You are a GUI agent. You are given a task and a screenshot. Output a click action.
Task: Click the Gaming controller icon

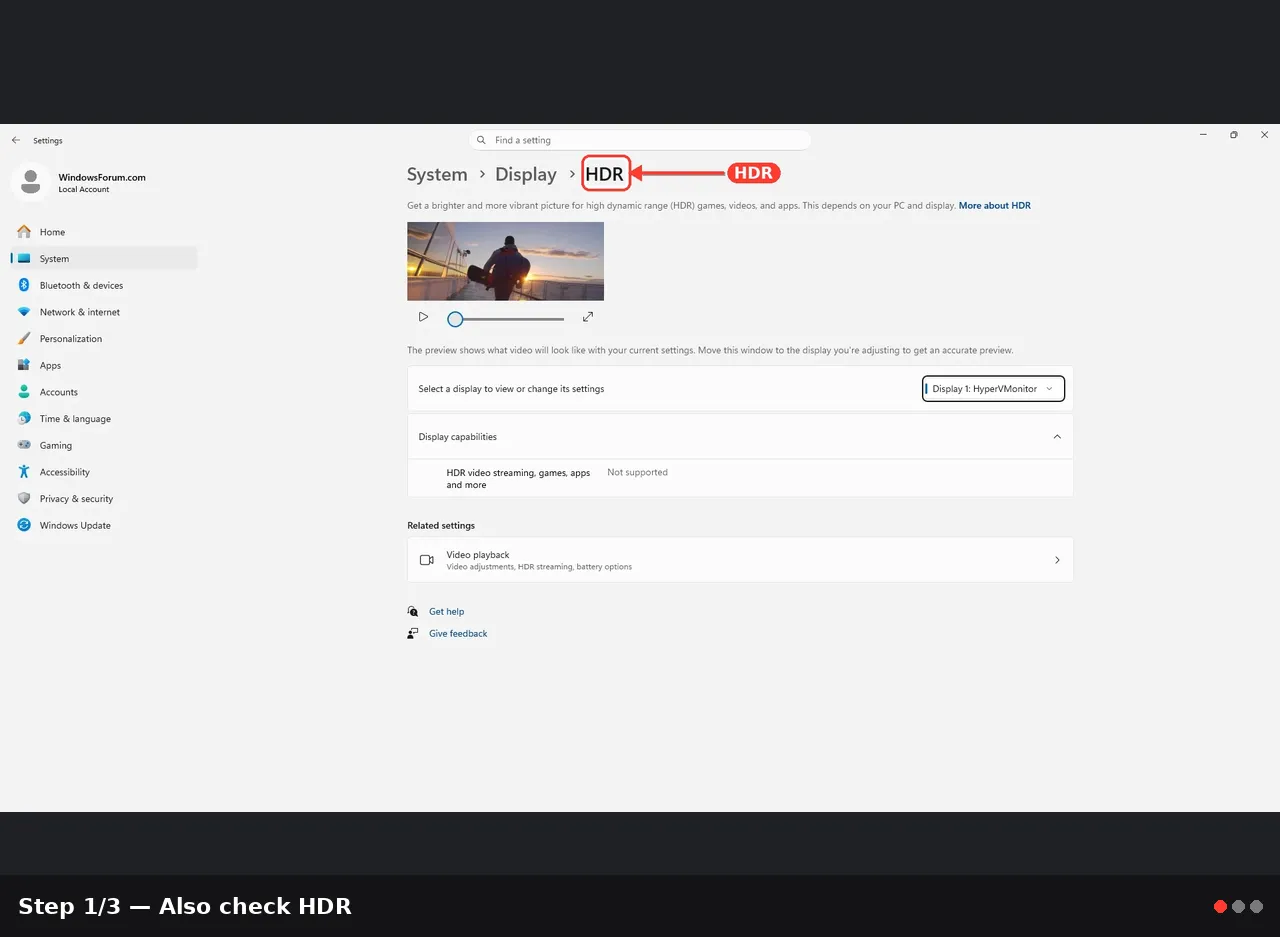(x=24, y=445)
